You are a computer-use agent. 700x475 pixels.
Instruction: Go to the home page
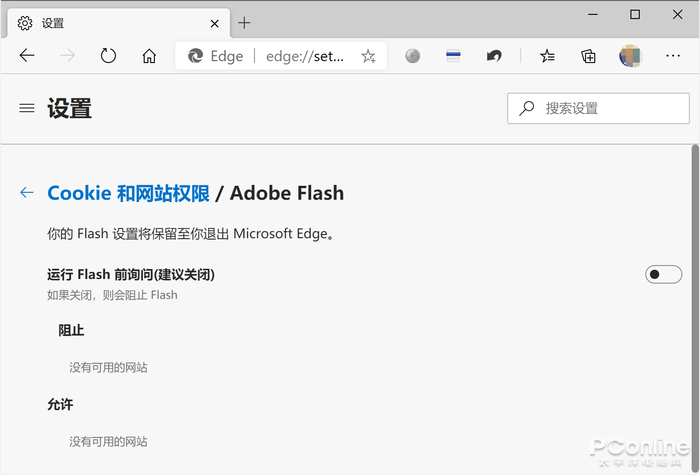tap(149, 56)
